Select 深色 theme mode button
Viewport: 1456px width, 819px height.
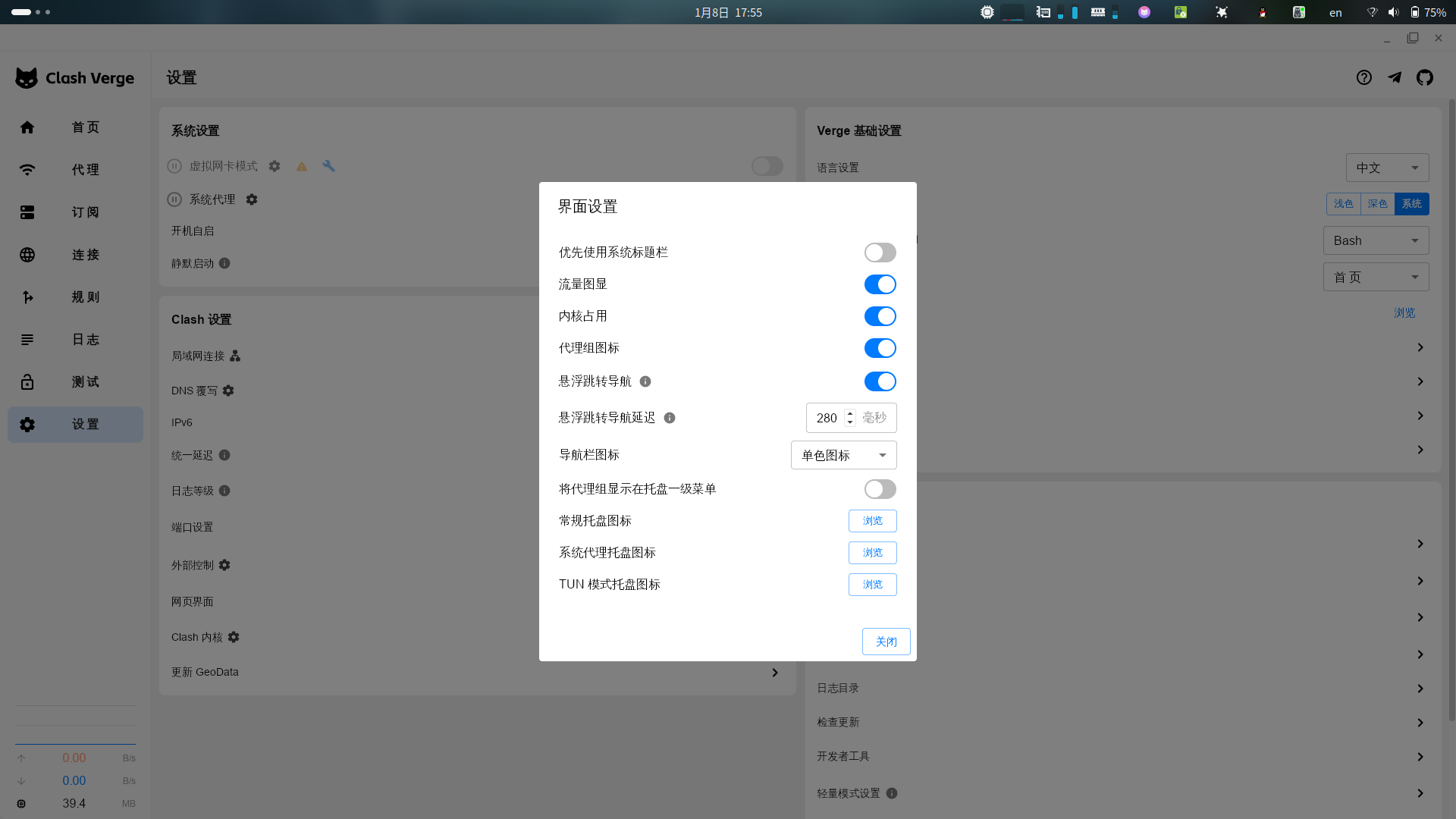[x=1377, y=204]
